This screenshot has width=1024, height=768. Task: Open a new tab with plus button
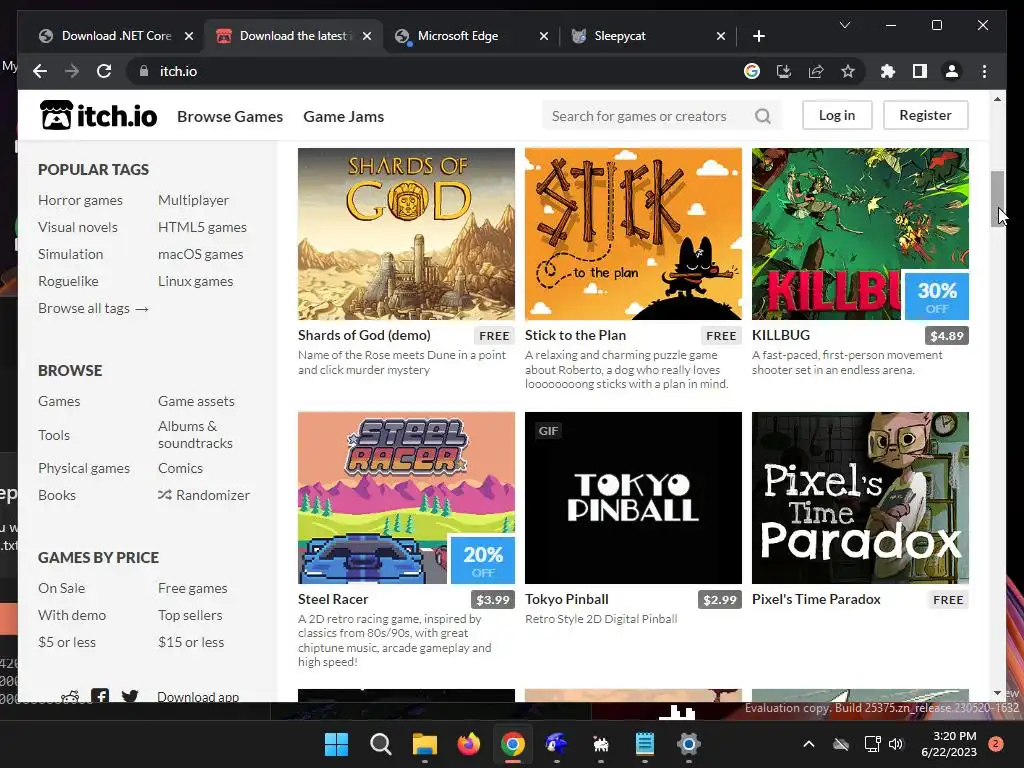click(758, 36)
